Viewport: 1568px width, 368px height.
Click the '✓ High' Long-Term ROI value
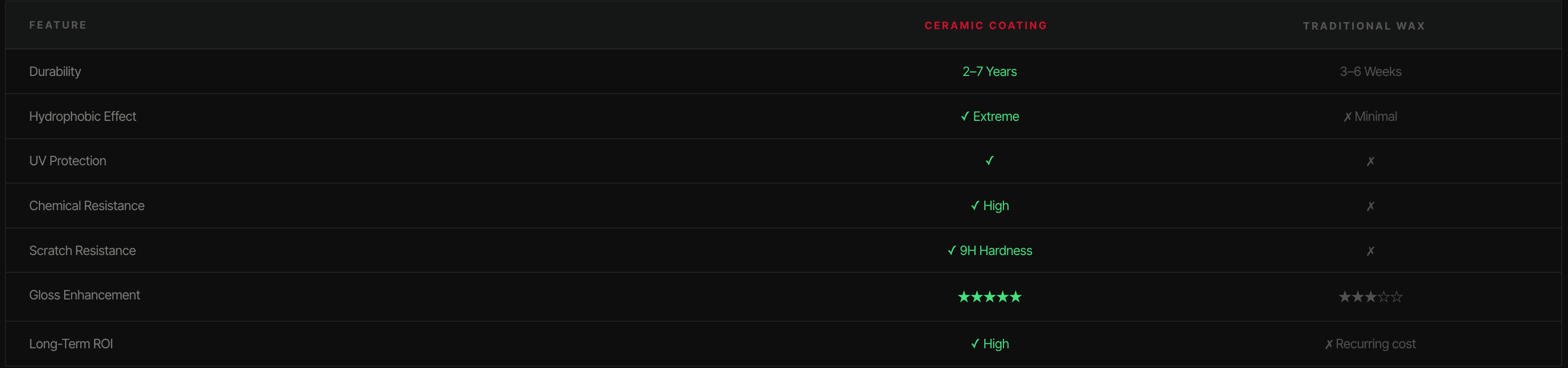point(989,344)
